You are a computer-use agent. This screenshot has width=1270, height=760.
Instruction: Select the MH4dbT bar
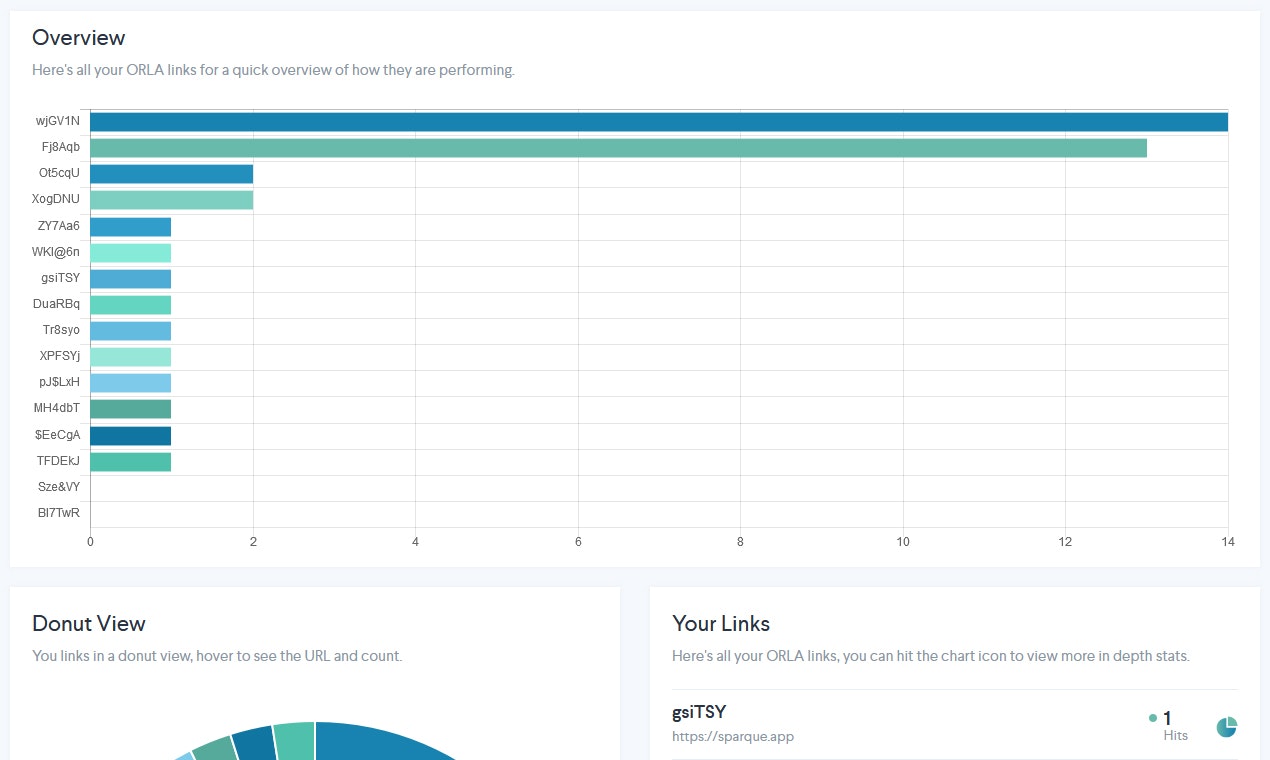point(131,409)
